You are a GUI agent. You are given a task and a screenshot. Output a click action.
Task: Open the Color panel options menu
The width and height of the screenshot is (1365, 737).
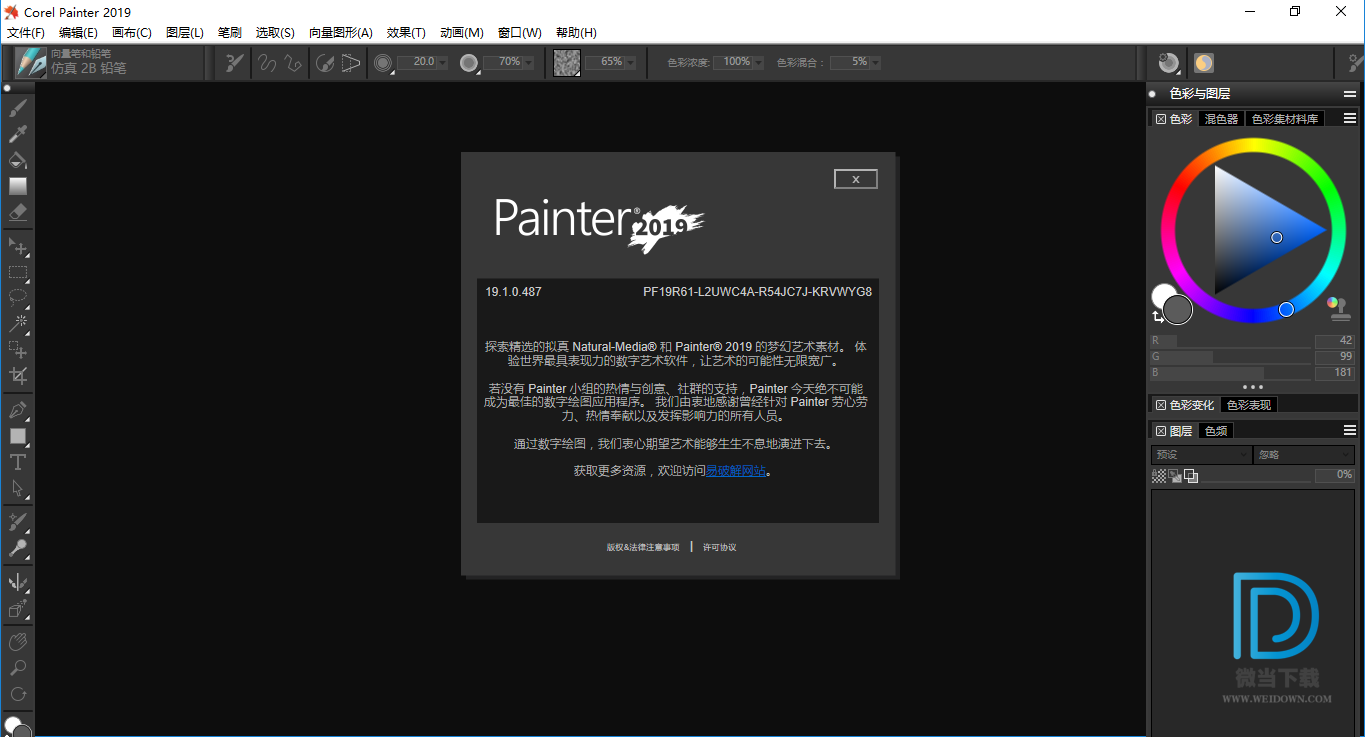point(1349,118)
